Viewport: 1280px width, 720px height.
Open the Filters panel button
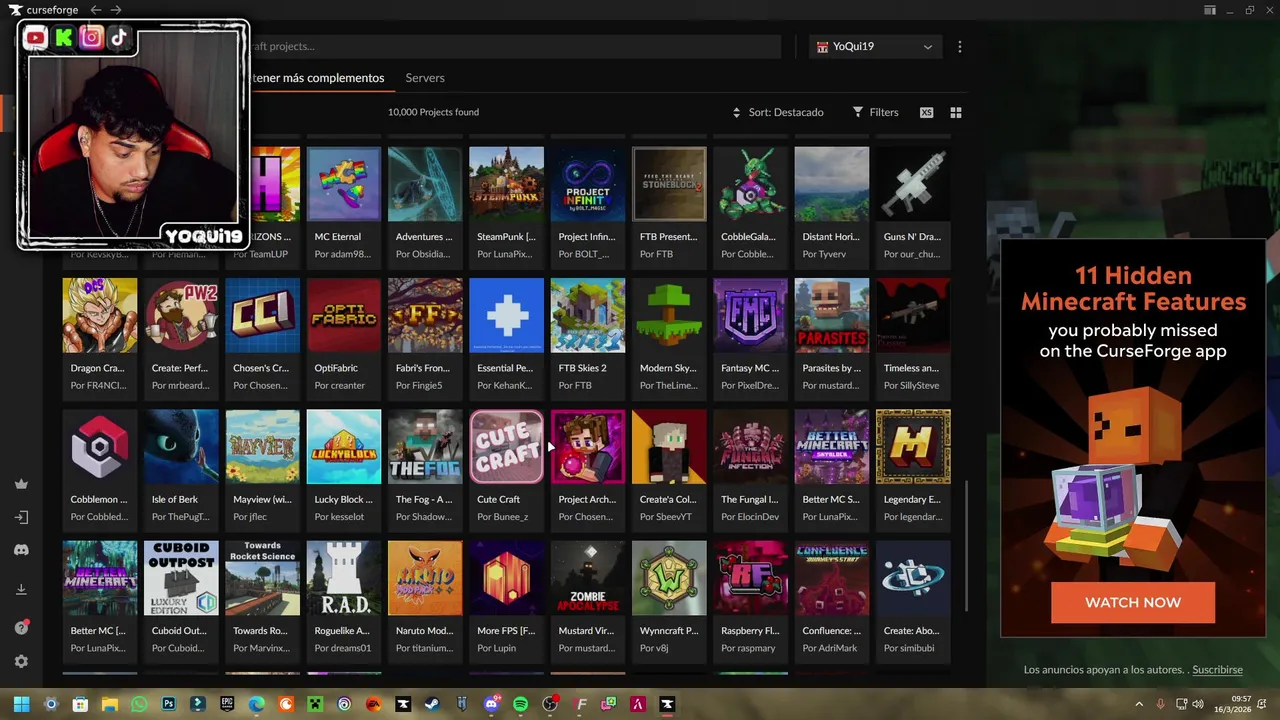click(x=875, y=112)
